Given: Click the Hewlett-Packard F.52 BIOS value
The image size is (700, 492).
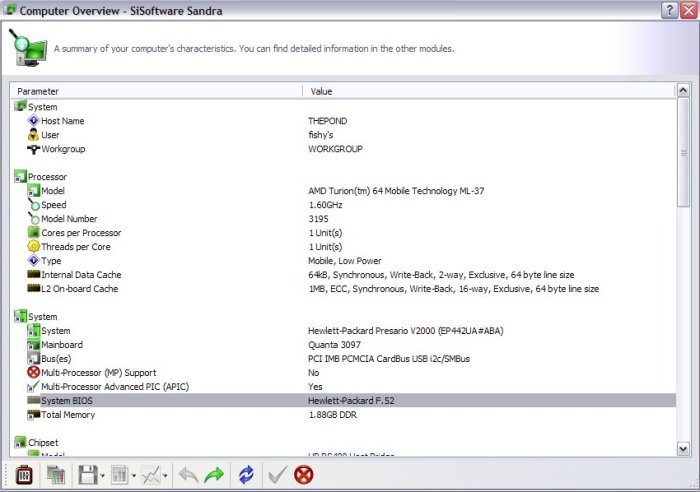Looking at the screenshot, I should click(x=351, y=400).
